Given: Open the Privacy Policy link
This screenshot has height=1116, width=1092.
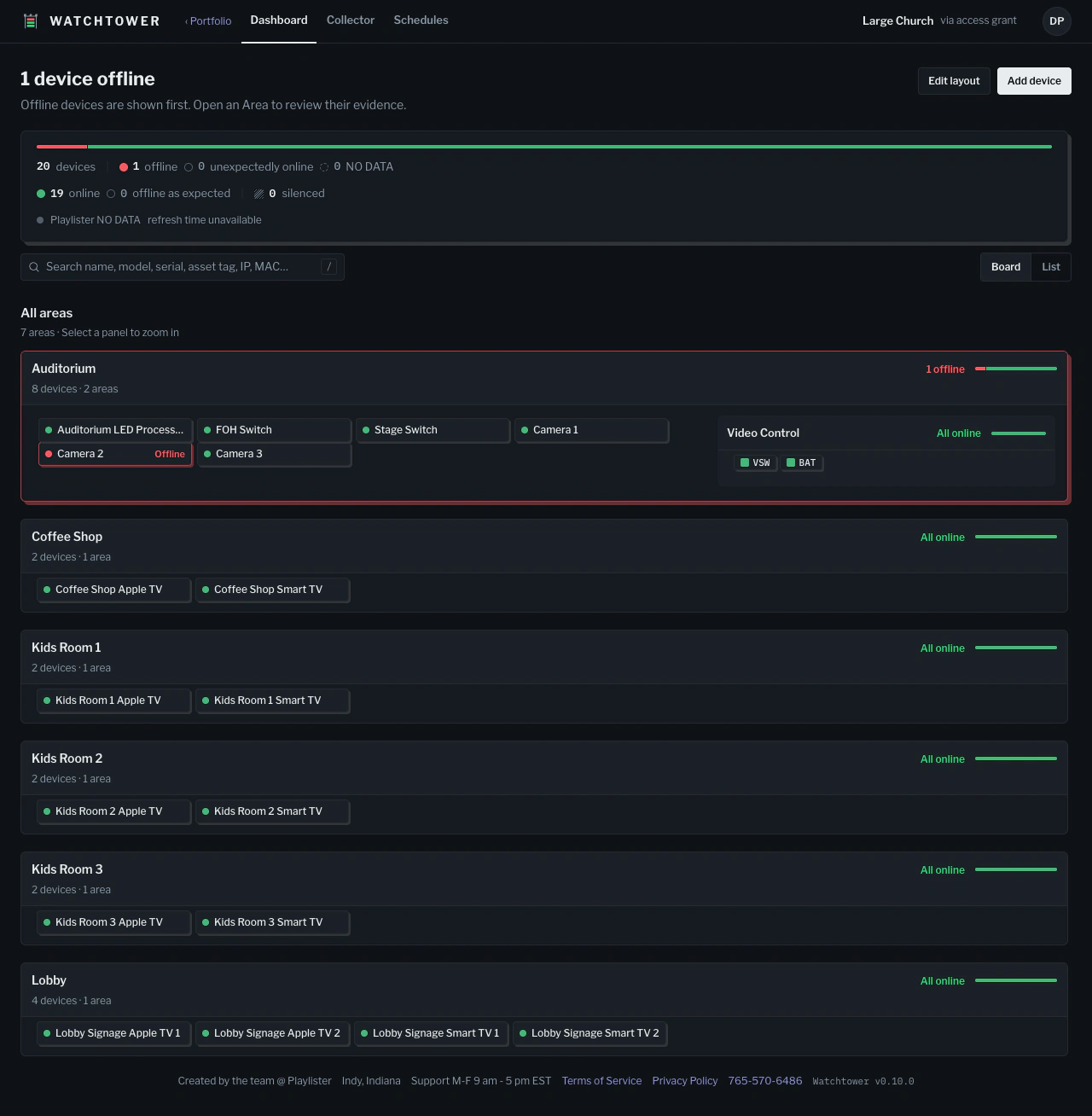Looking at the screenshot, I should (685, 1081).
